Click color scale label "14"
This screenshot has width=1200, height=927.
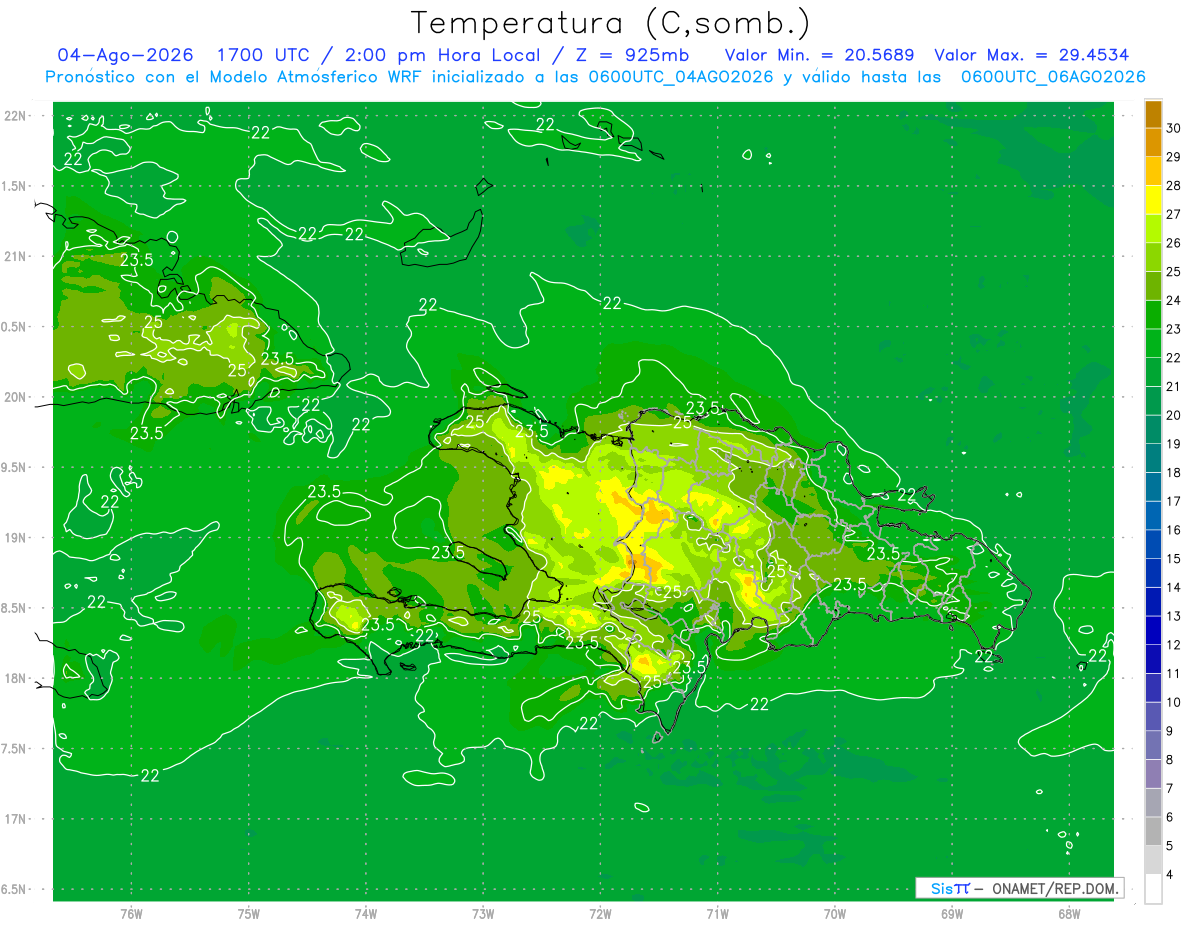[1173, 587]
